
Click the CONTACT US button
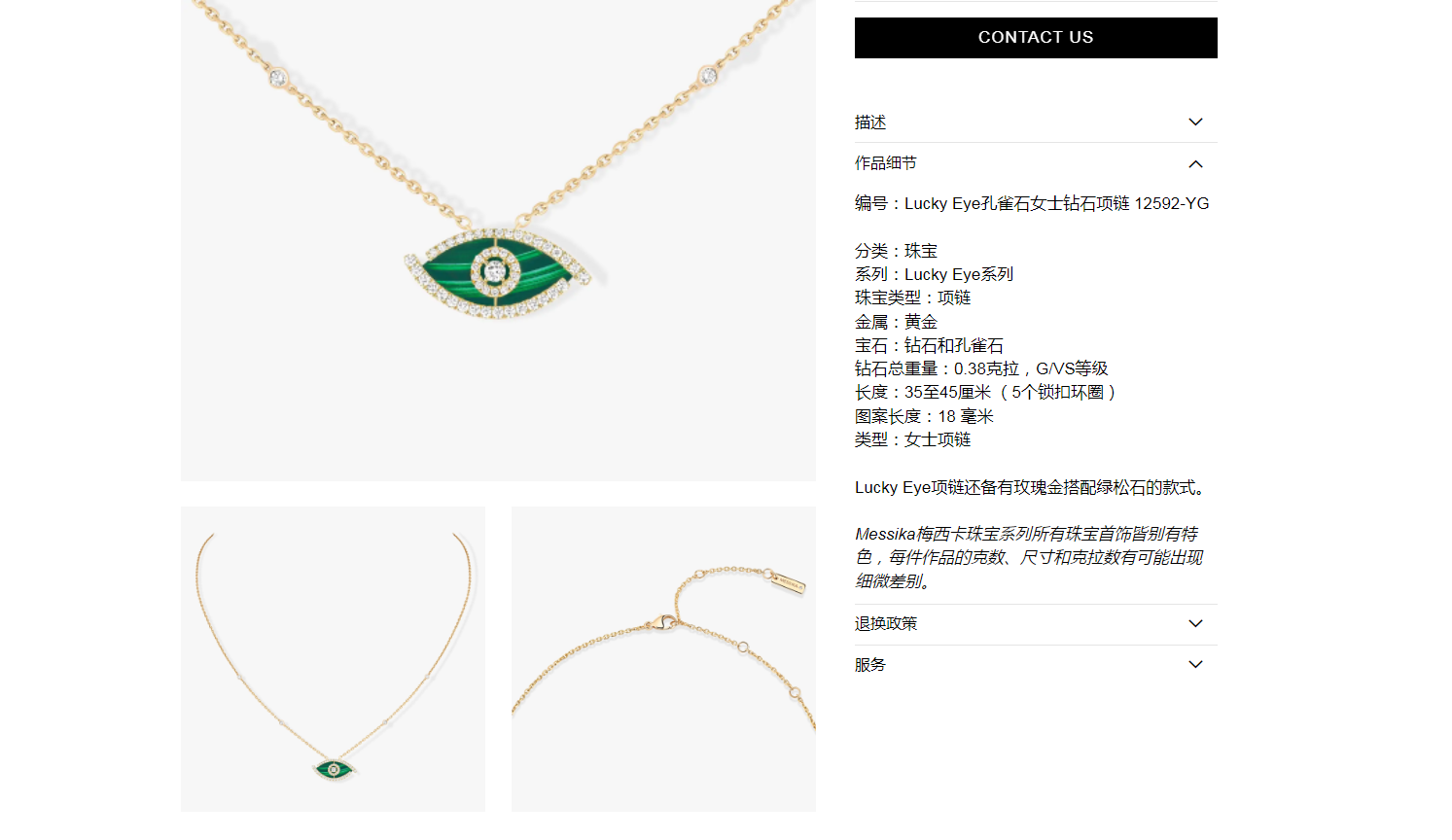[x=1036, y=38]
